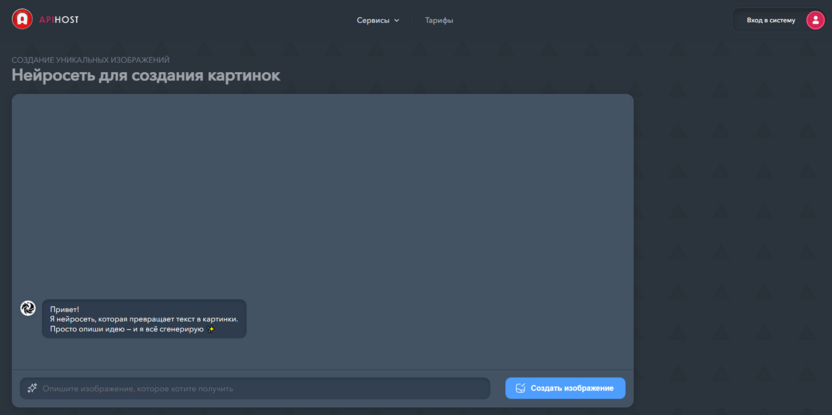832x415 pixels.
Task: Click the APIHOST brand name text
Action: 58,20
